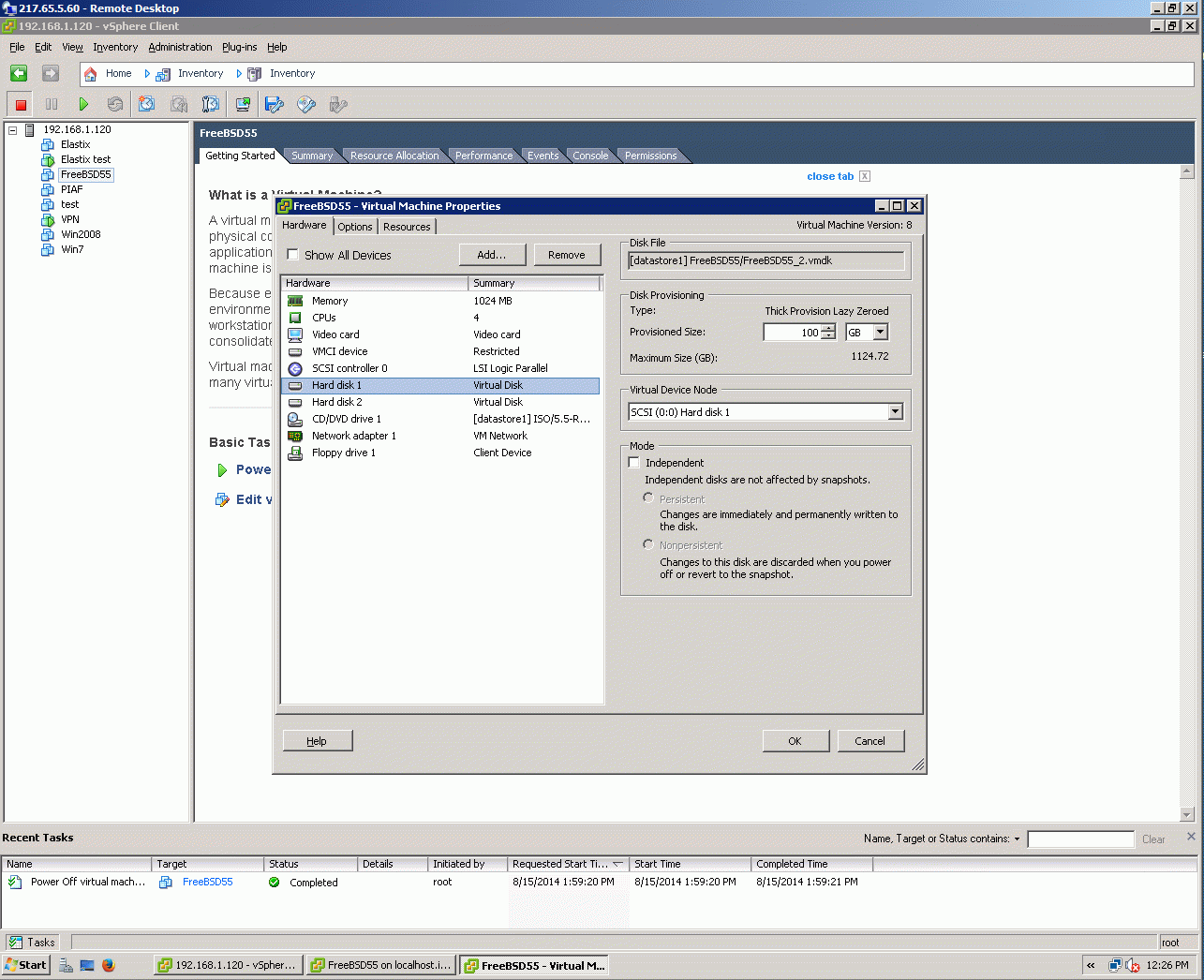Sort tasks by Requested Start Time column

point(567,864)
